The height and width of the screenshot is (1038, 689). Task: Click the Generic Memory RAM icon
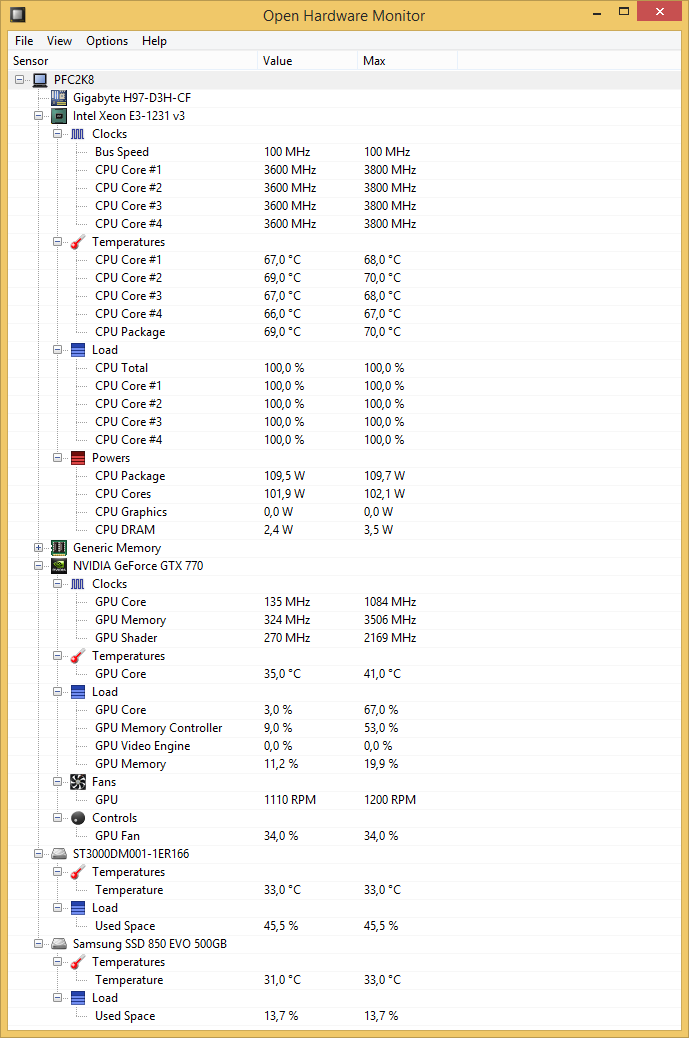point(59,548)
